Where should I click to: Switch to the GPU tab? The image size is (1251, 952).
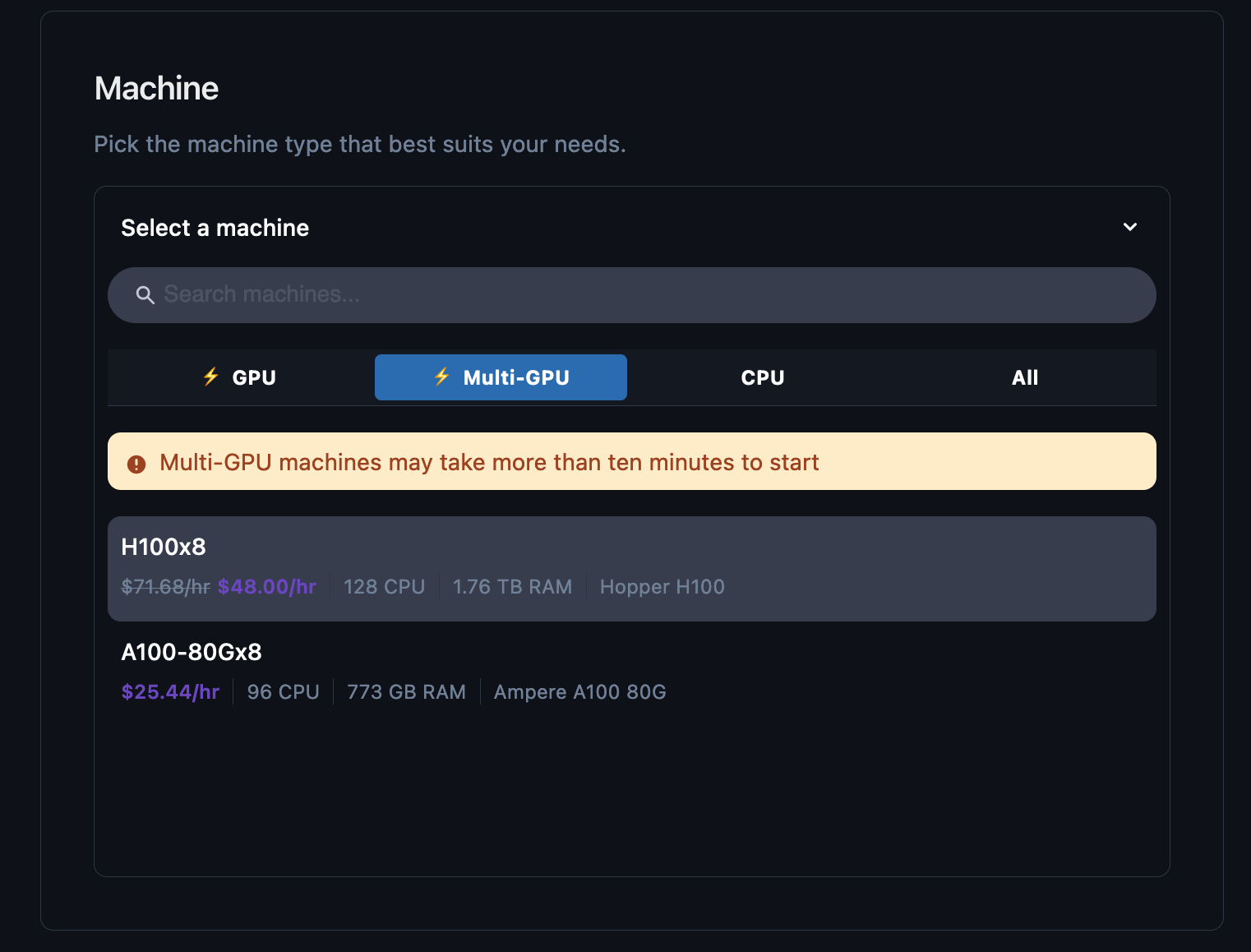click(x=239, y=377)
